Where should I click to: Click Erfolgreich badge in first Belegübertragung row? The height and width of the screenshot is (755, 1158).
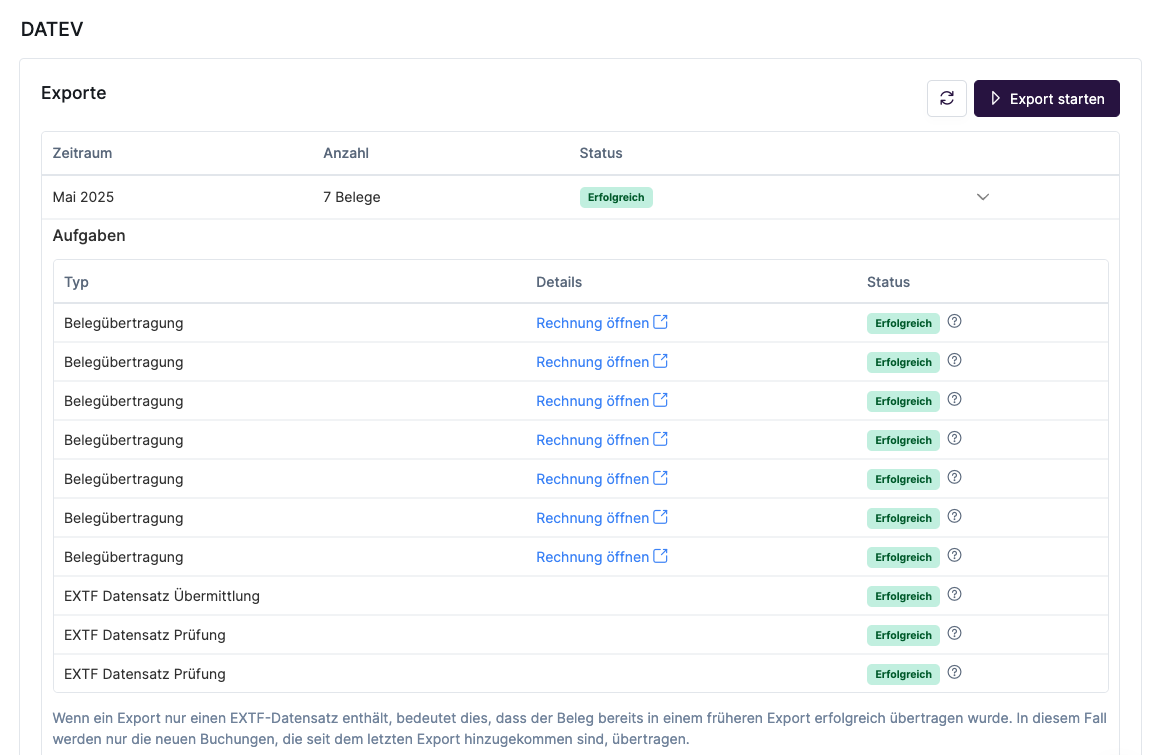[x=903, y=323]
